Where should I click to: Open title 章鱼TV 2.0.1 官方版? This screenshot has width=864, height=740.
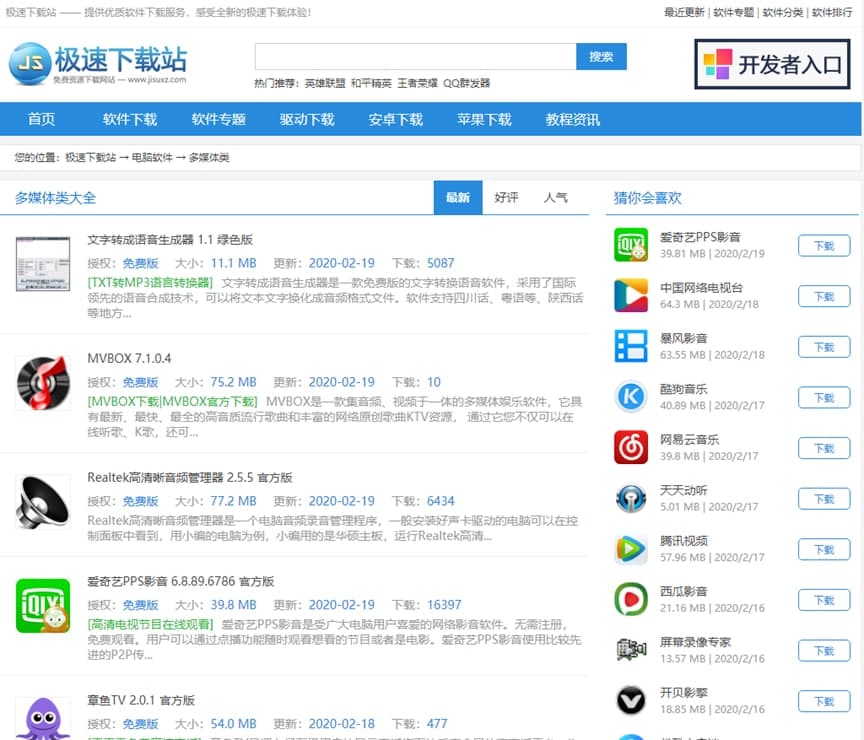[x=141, y=700]
